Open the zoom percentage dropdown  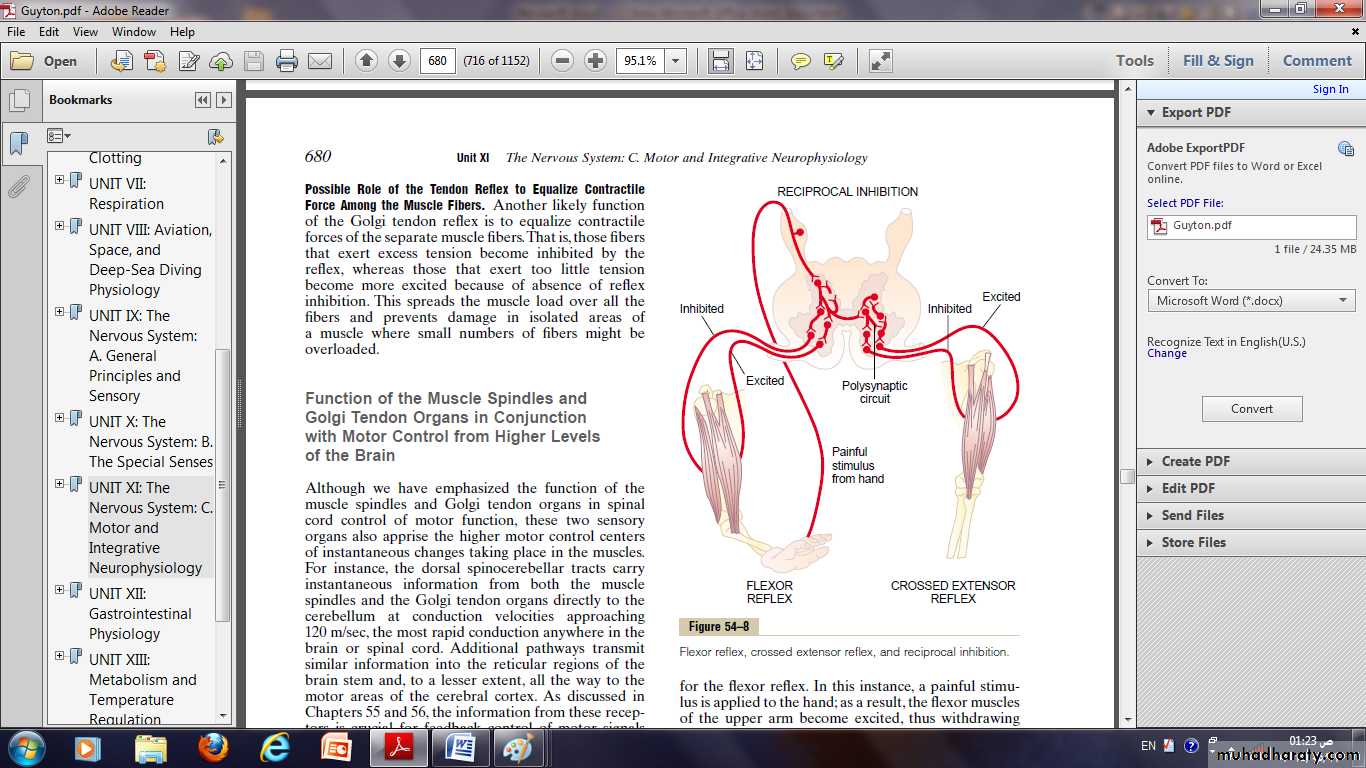pos(676,61)
